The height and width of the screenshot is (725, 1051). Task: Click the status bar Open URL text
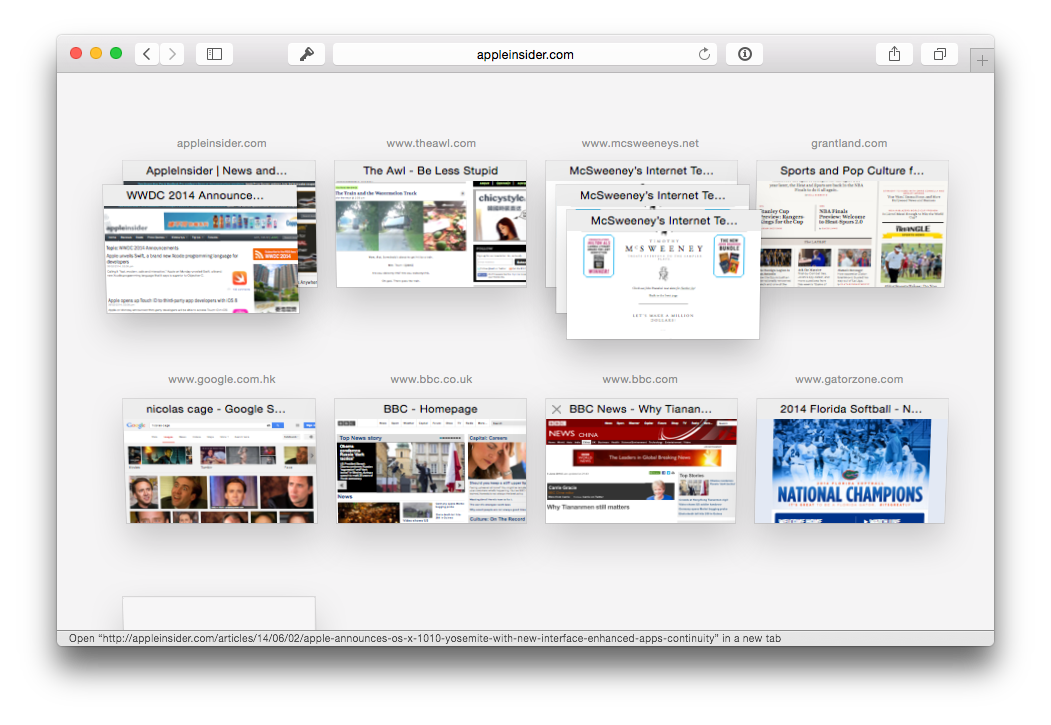tap(425, 639)
